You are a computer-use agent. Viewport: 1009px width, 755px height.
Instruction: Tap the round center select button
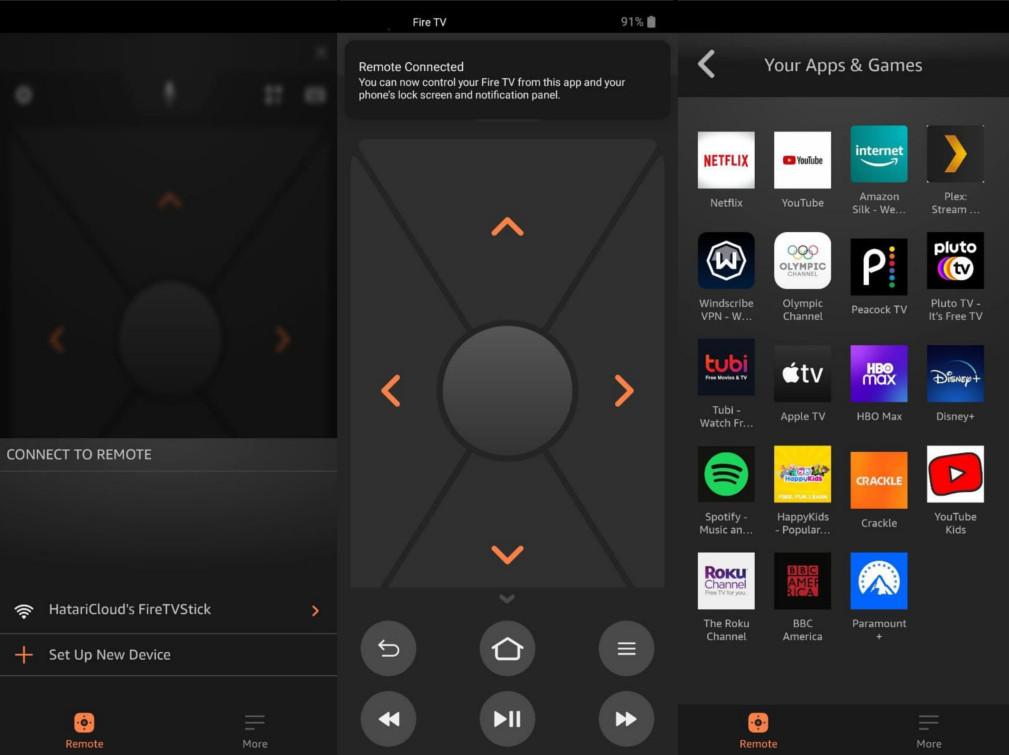(x=507, y=391)
